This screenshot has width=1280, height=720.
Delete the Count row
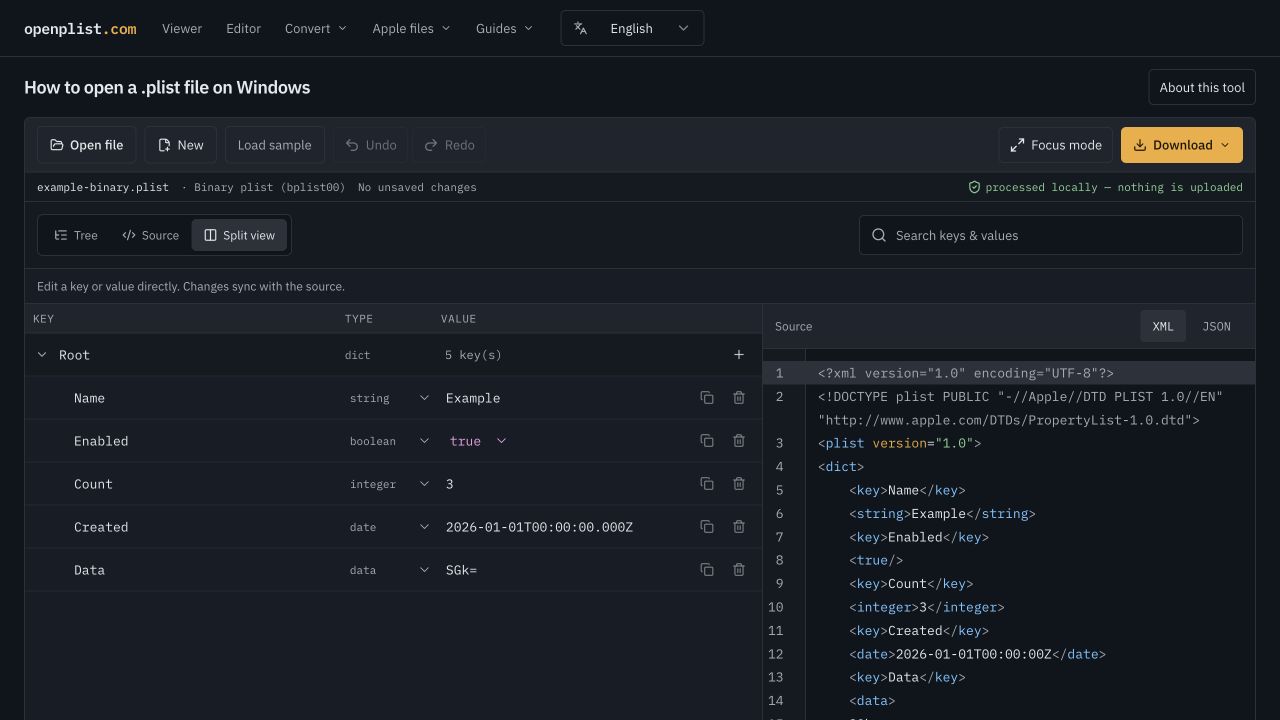coord(739,484)
